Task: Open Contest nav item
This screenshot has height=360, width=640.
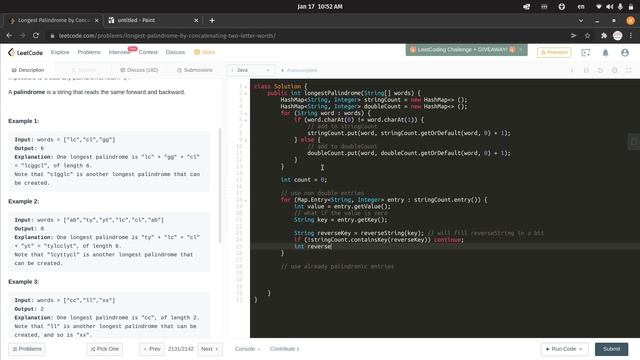Action: (x=148, y=52)
